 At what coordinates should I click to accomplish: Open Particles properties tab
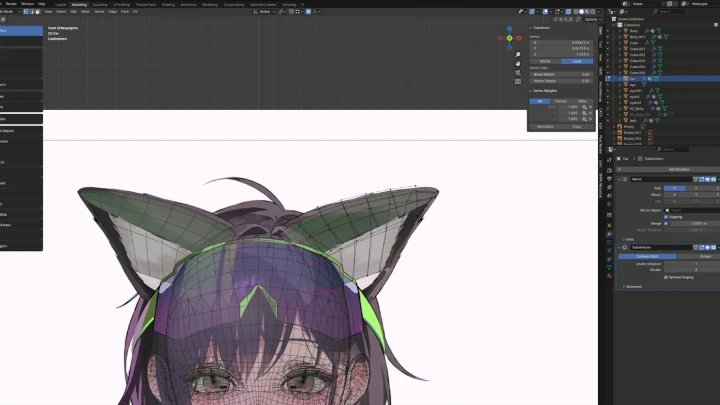pyautogui.click(x=609, y=242)
